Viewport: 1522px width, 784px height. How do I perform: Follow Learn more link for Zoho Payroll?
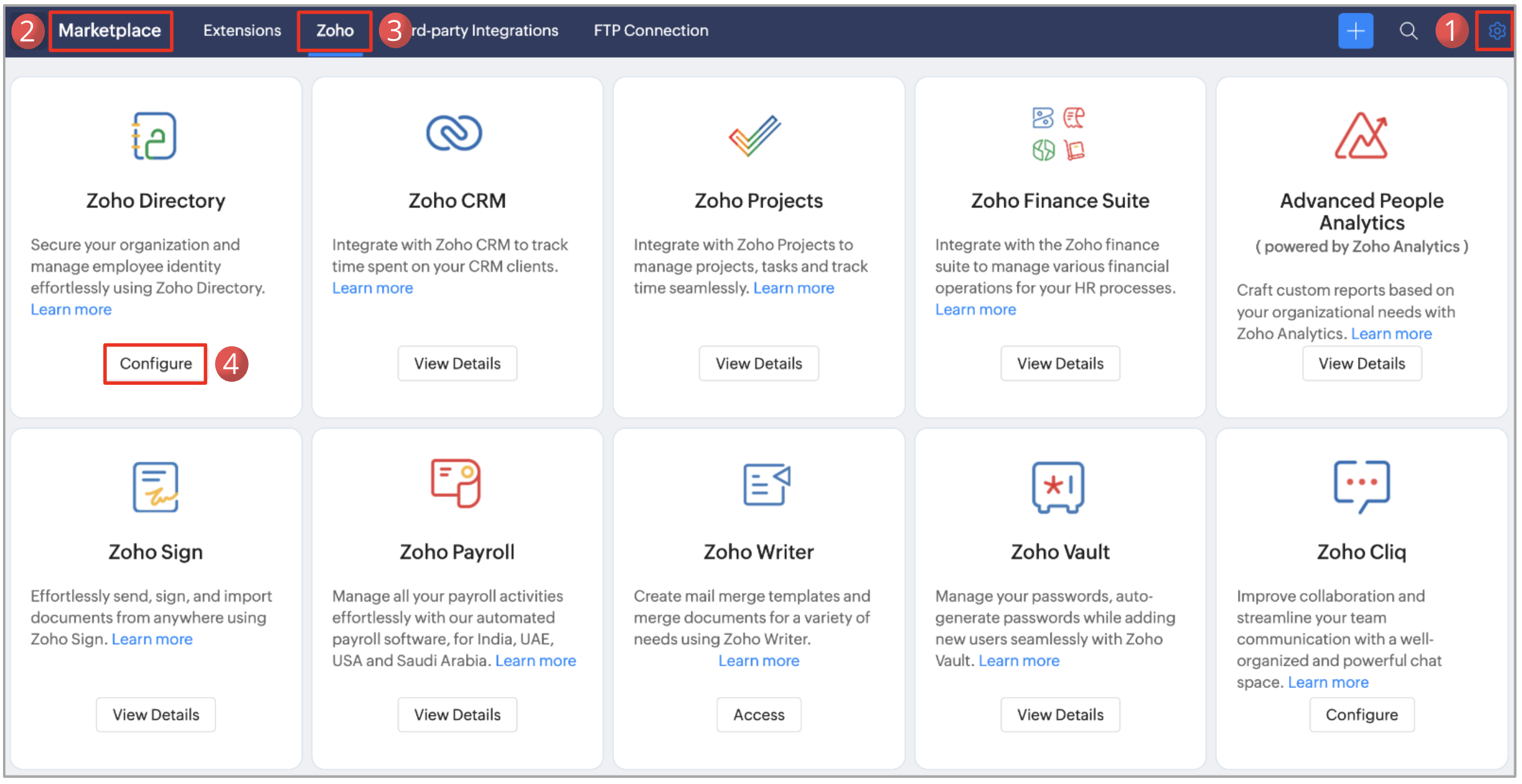coord(535,660)
